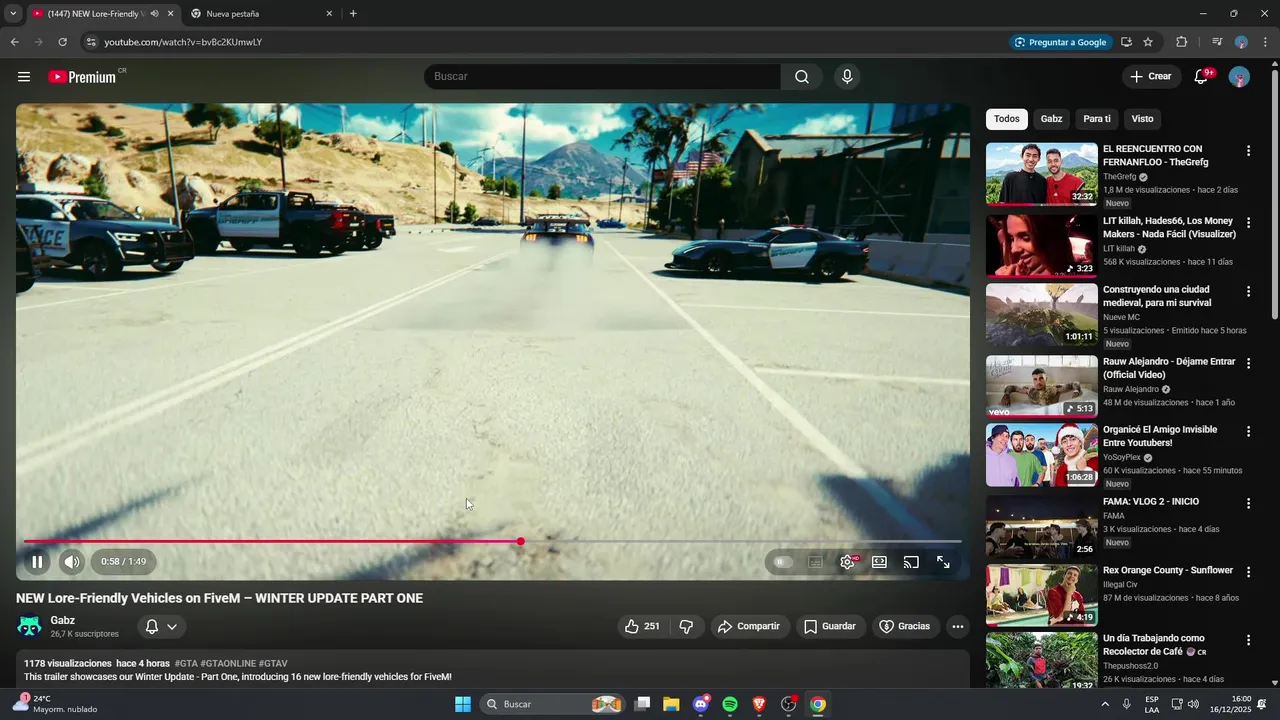Open tab search dropdown arrow
Image resolution: width=1280 pixels, height=720 pixels.
[x=13, y=14]
